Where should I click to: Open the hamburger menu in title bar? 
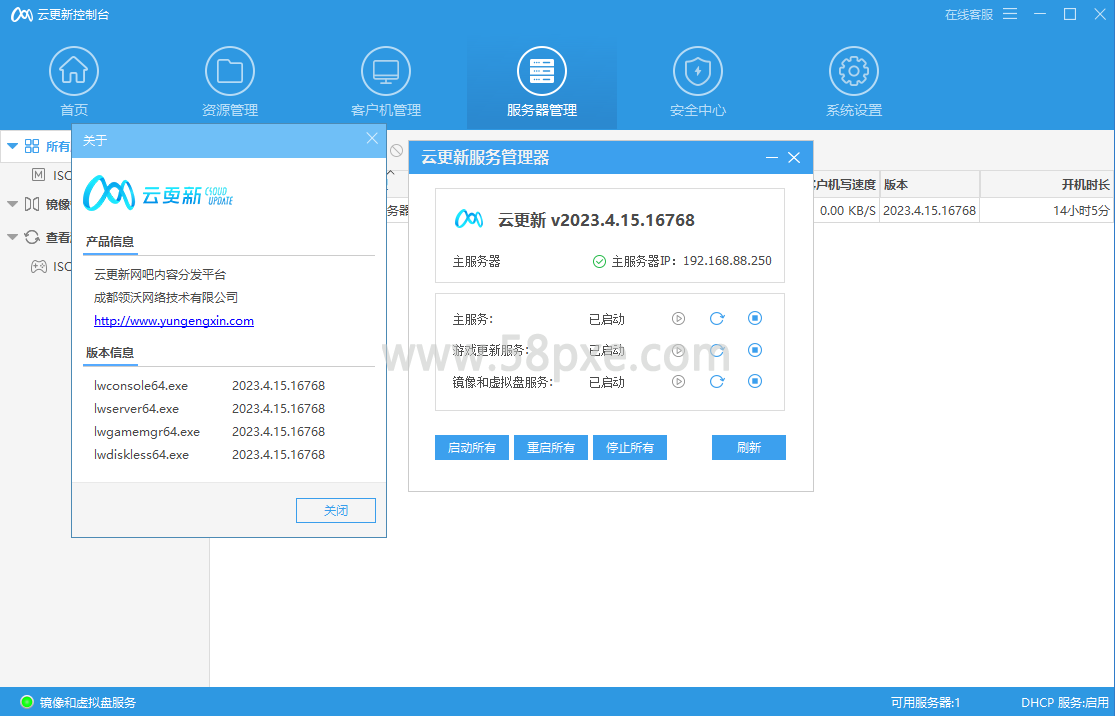1010,14
